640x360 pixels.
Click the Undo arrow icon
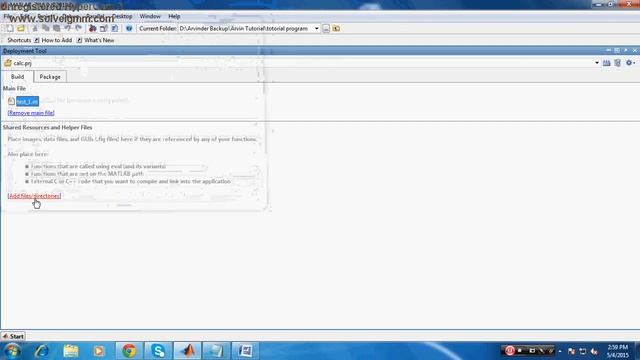pos(67,28)
